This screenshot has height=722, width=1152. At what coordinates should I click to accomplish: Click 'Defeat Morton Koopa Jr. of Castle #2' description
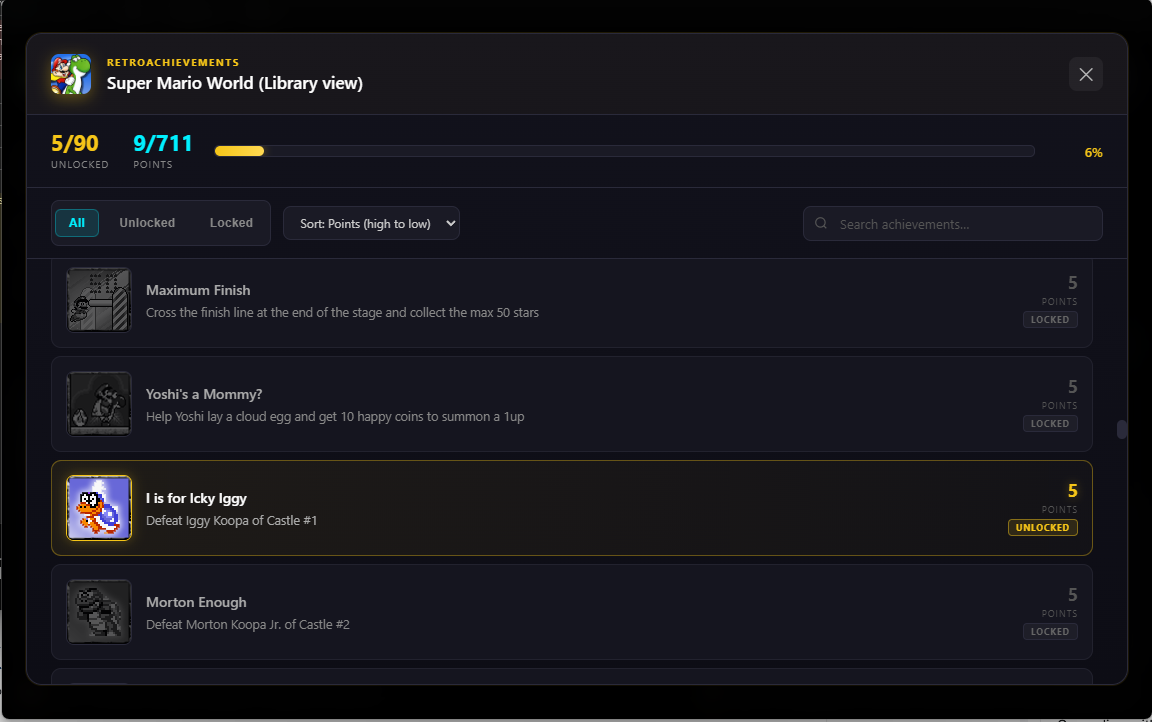coord(248,624)
